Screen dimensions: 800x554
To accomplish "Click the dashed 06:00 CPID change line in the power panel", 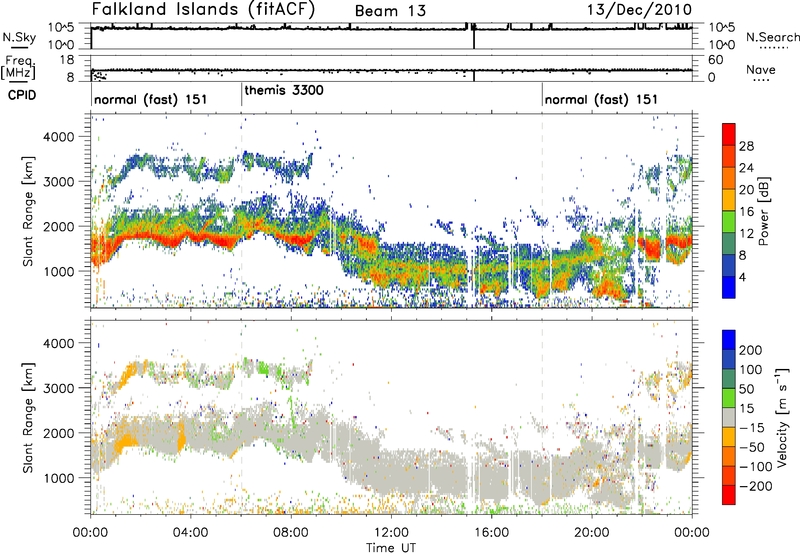I will [241, 210].
